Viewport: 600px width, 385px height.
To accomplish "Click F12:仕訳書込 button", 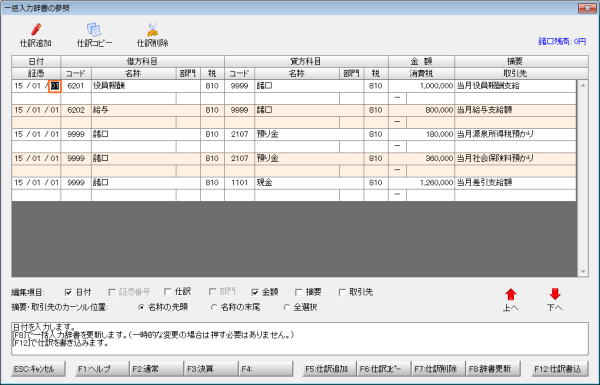I will pyautogui.click(x=558, y=369).
